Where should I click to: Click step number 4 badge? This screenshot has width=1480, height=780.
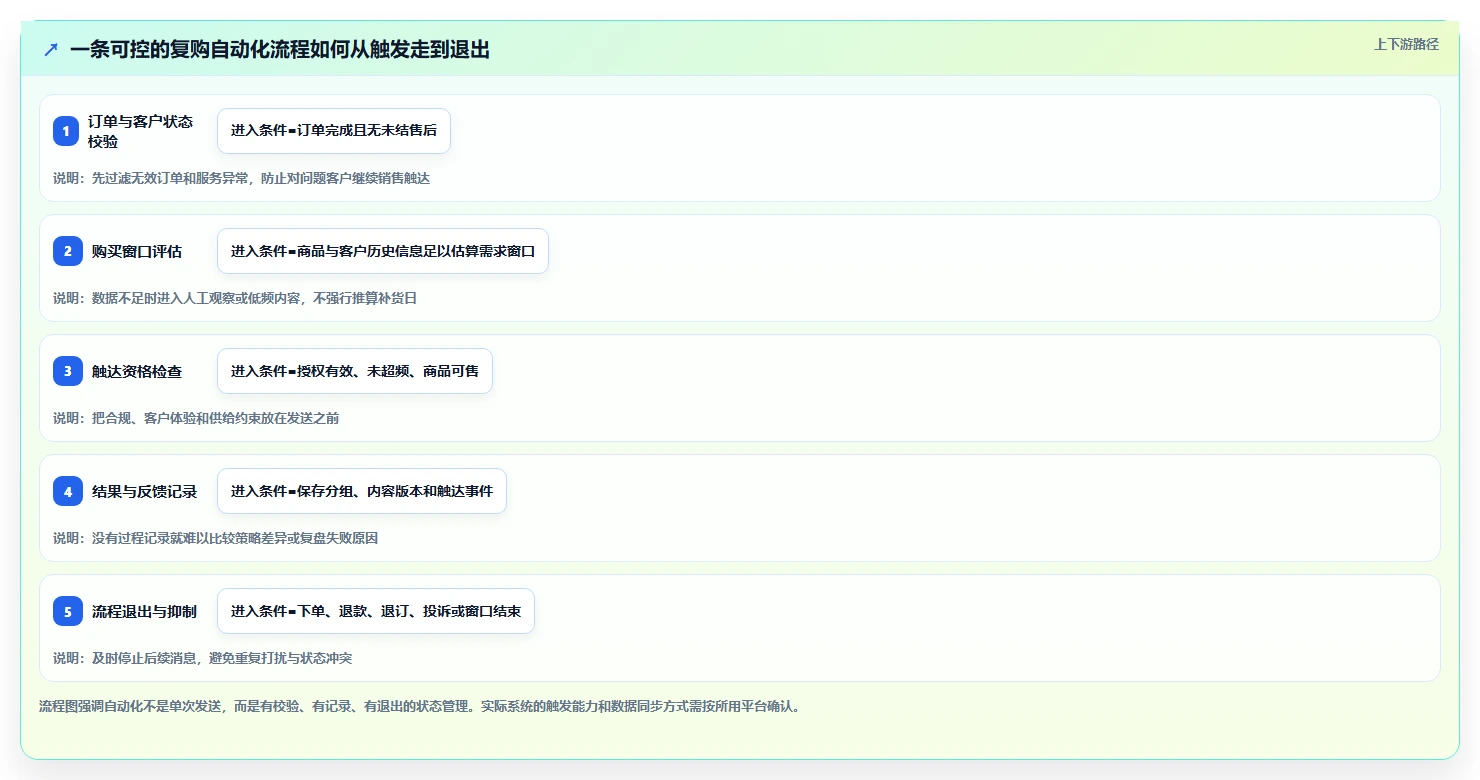pos(66,491)
